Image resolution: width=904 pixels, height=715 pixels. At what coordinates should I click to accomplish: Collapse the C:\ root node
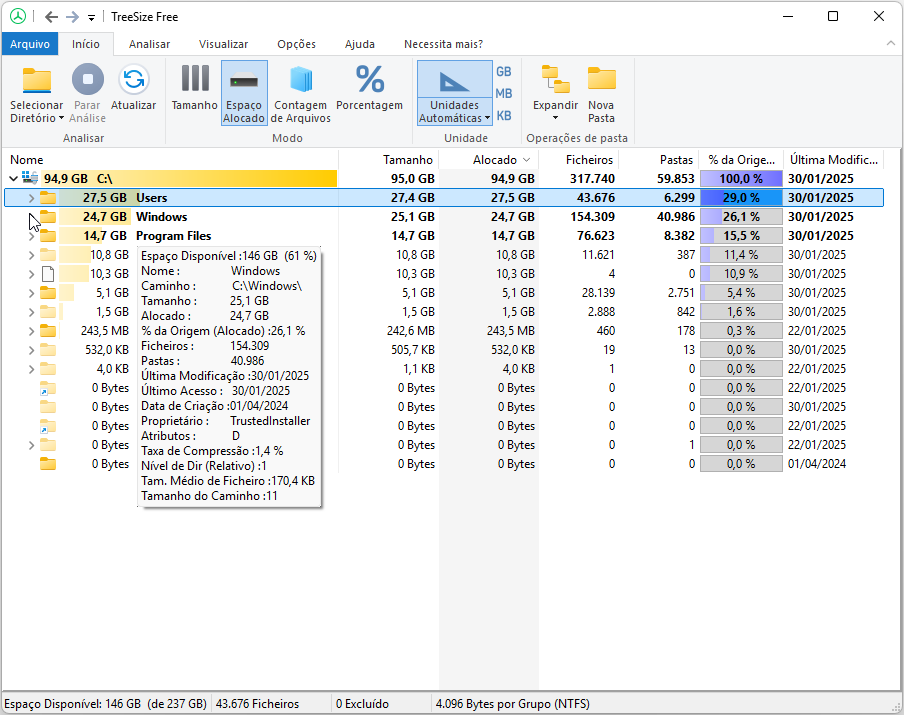coord(13,178)
